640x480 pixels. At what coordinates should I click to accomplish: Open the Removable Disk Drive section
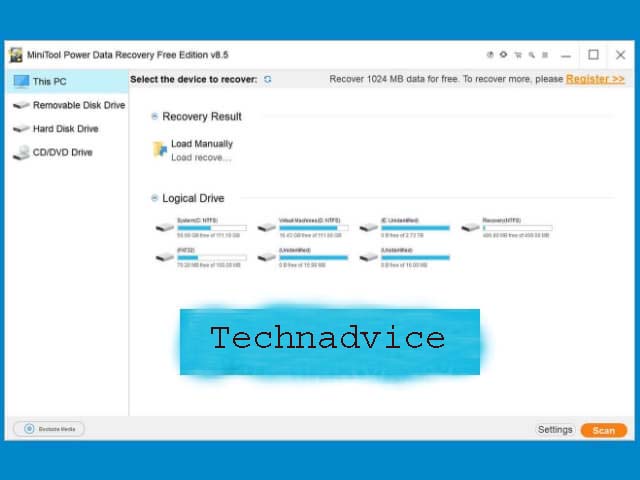point(68,105)
